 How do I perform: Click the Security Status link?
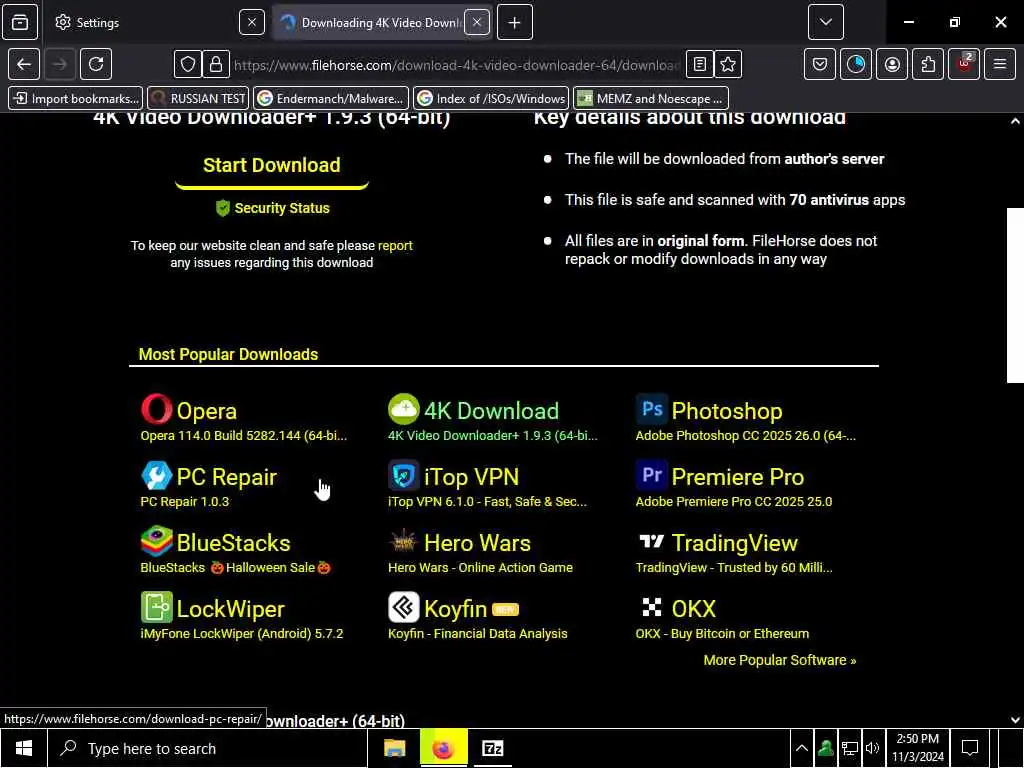[x=282, y=208]
